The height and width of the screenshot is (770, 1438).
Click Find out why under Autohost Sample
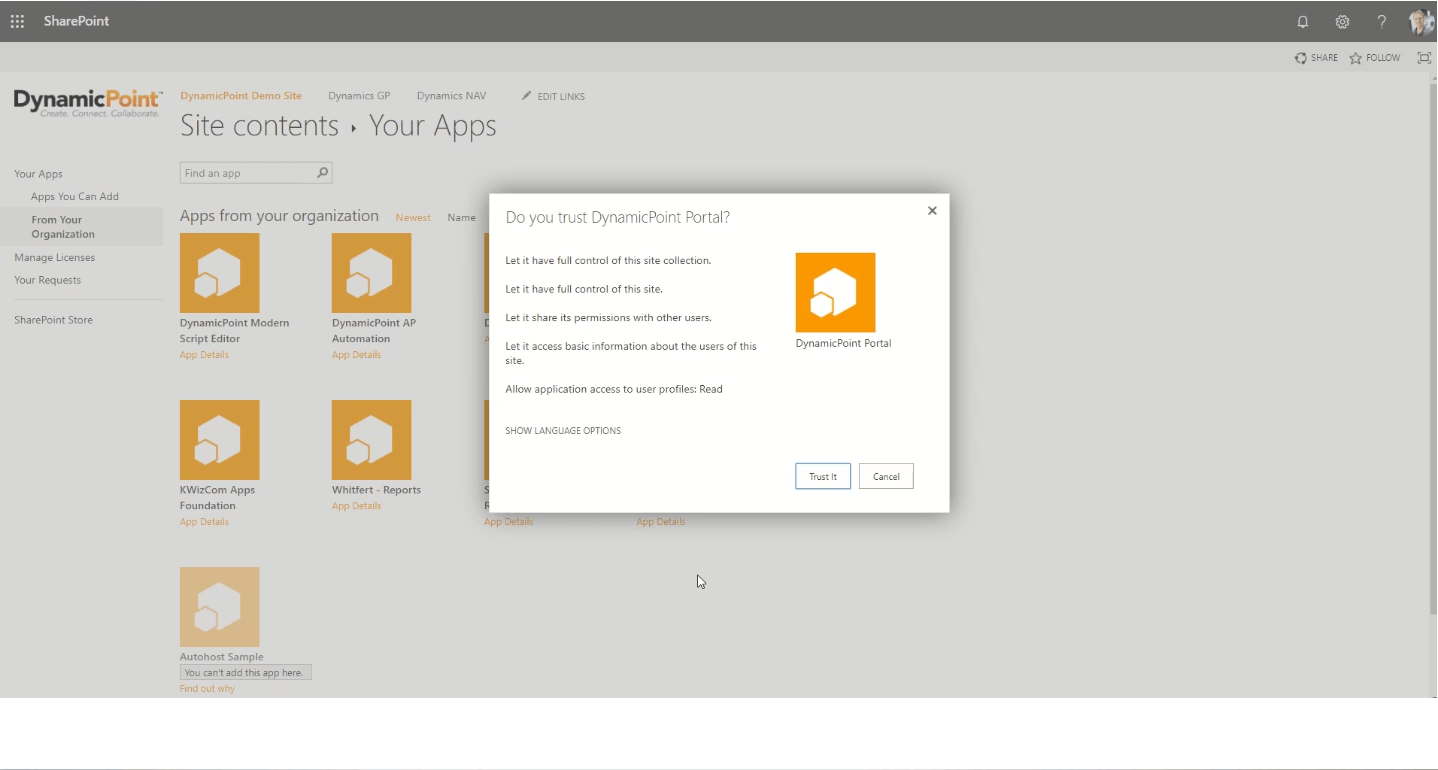pos(207,689)
